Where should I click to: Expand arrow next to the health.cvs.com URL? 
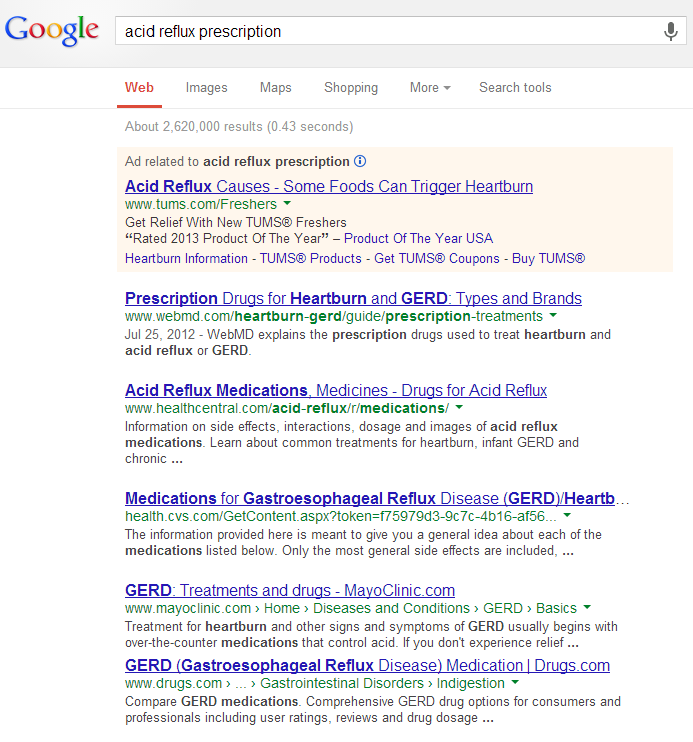click(x=567, y=515)
